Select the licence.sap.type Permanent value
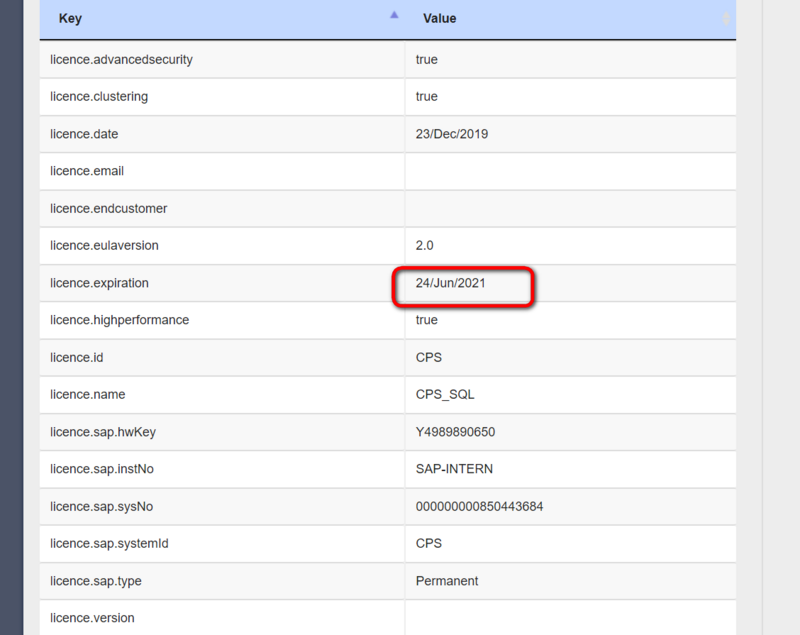Screen dimensions: 800x635 tap(448, 581)
